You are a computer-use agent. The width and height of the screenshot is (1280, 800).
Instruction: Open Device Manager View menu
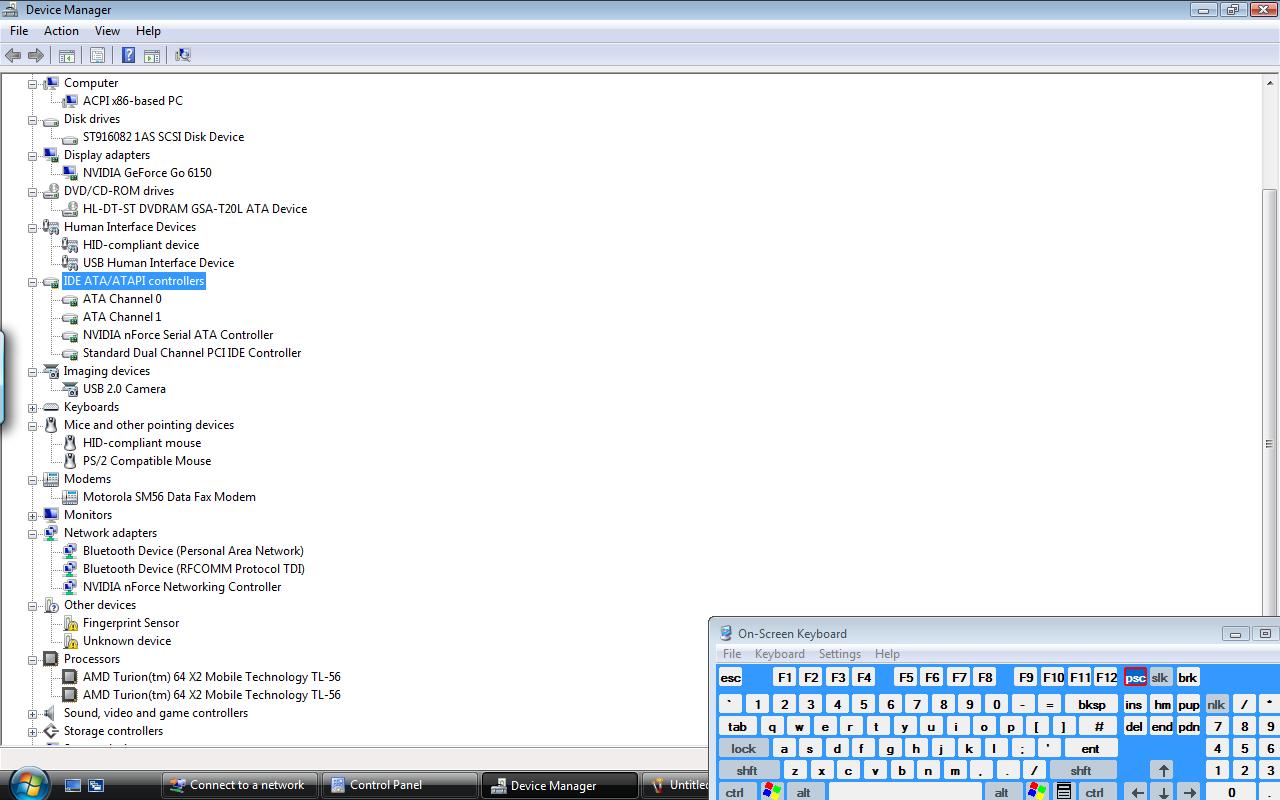coord(107,31)
